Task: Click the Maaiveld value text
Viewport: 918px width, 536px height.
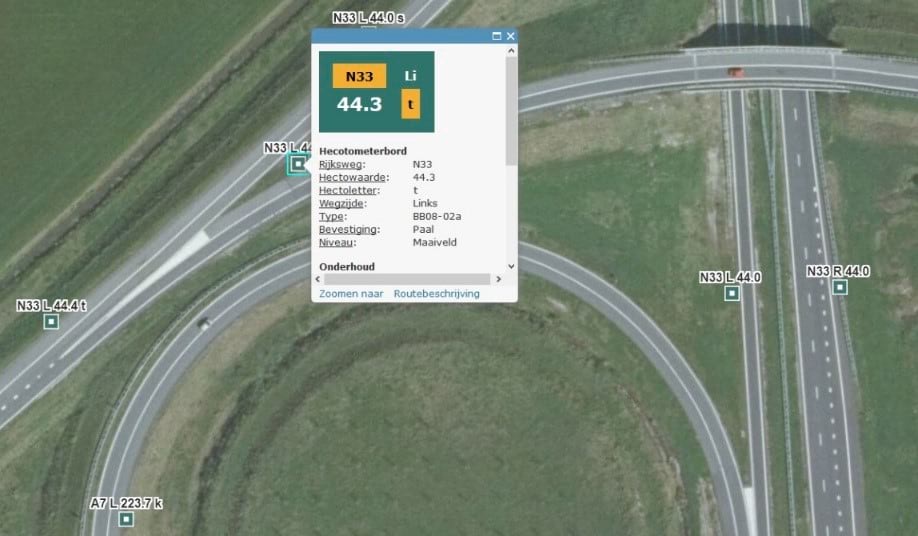Action: coord(434,242)
